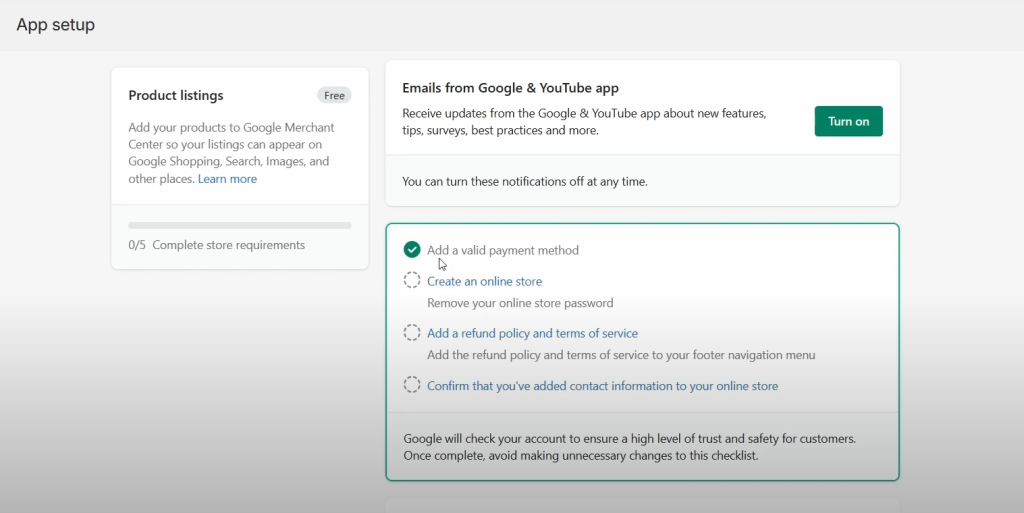
Task: Open Add a refund policy and terms link
Action: point(532,333)
